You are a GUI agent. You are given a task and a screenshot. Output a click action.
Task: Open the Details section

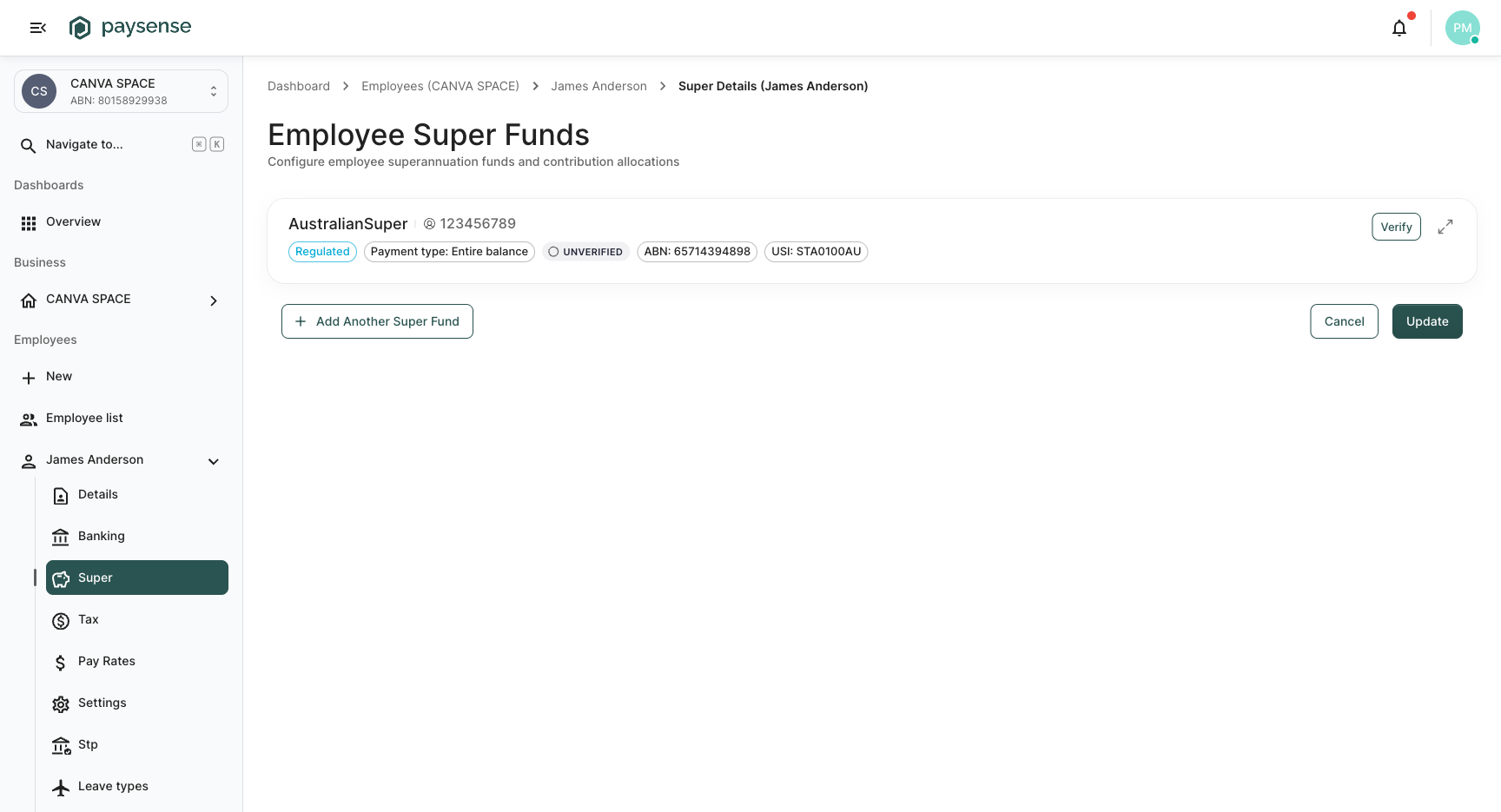pyautogui.click(x=137, y=495)
